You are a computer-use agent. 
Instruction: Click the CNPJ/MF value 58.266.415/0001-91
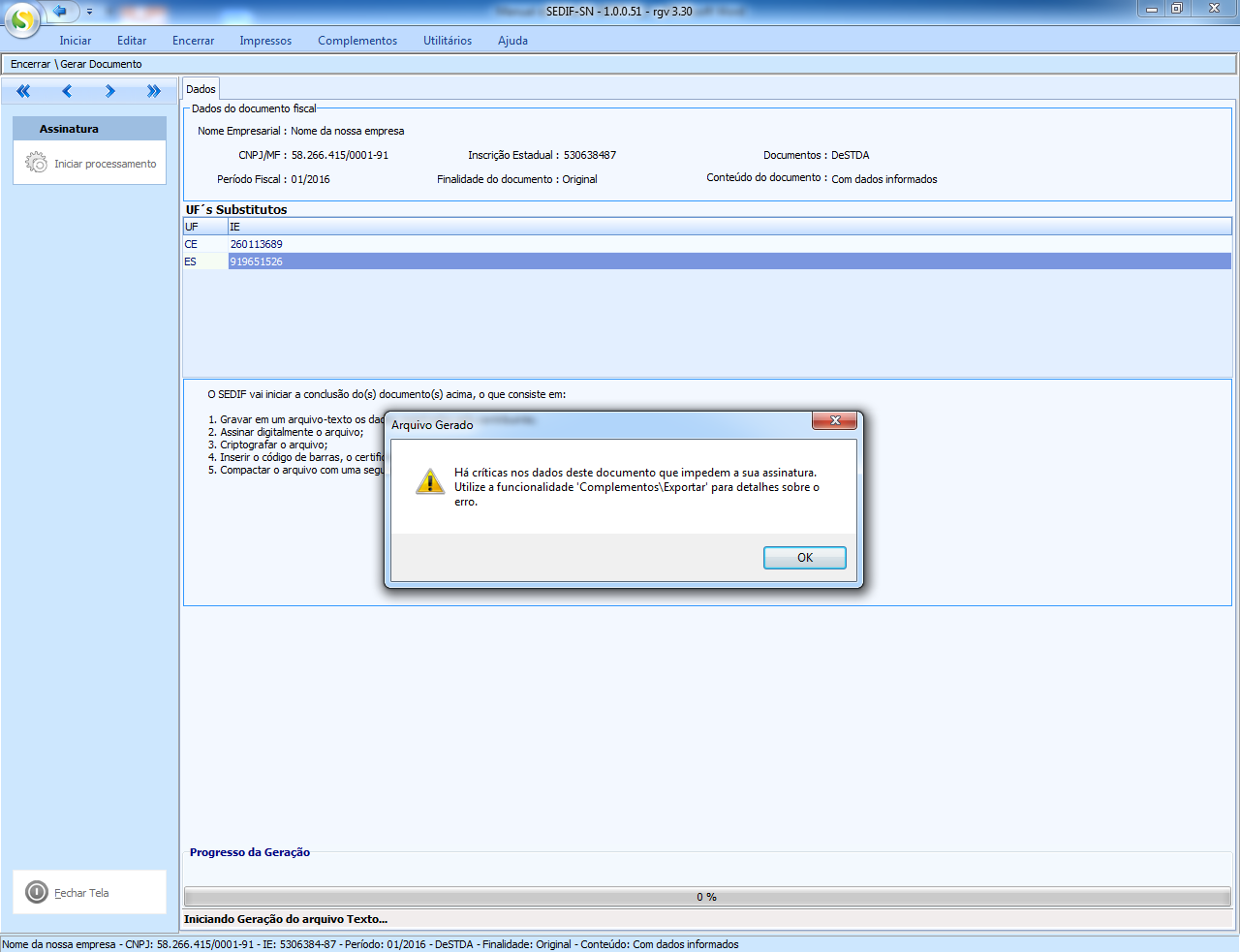tap(340, 155)
